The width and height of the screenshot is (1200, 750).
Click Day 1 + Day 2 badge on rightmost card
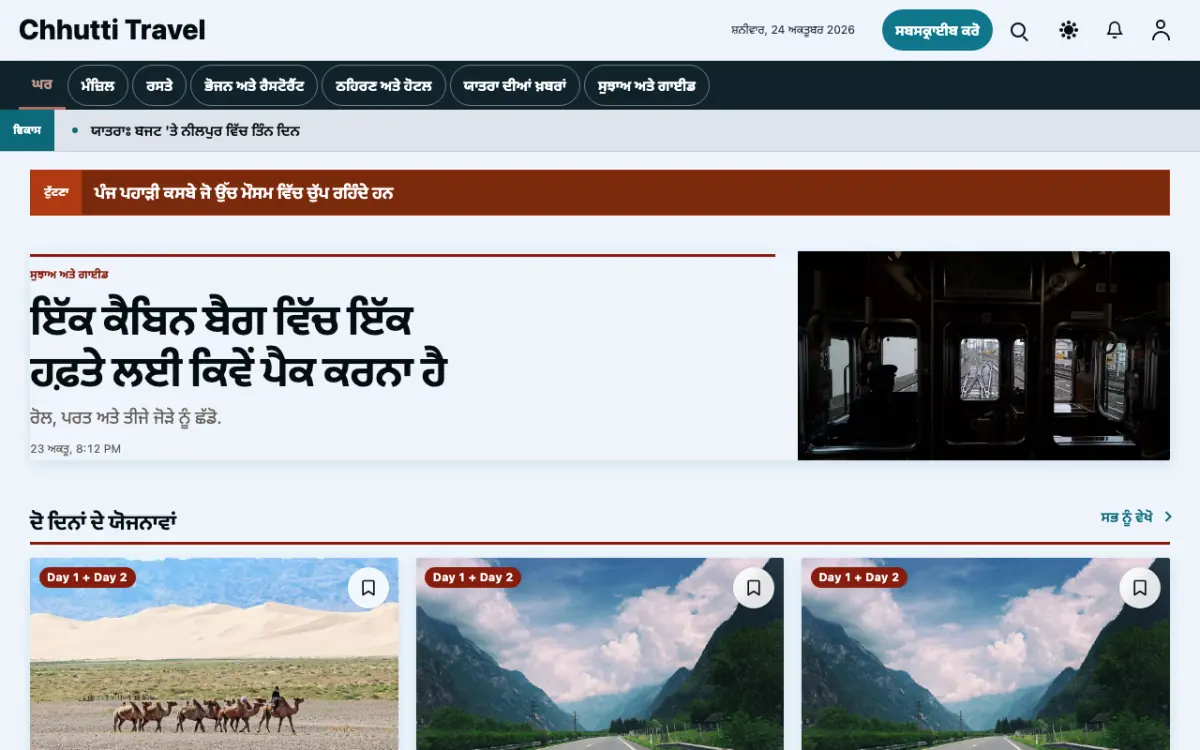click(x=860, y=577)
